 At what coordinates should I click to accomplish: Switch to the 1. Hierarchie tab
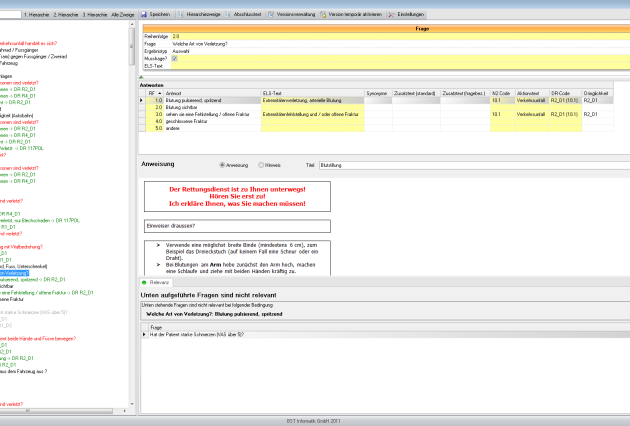pyautogui.click(x=36, y=14)
